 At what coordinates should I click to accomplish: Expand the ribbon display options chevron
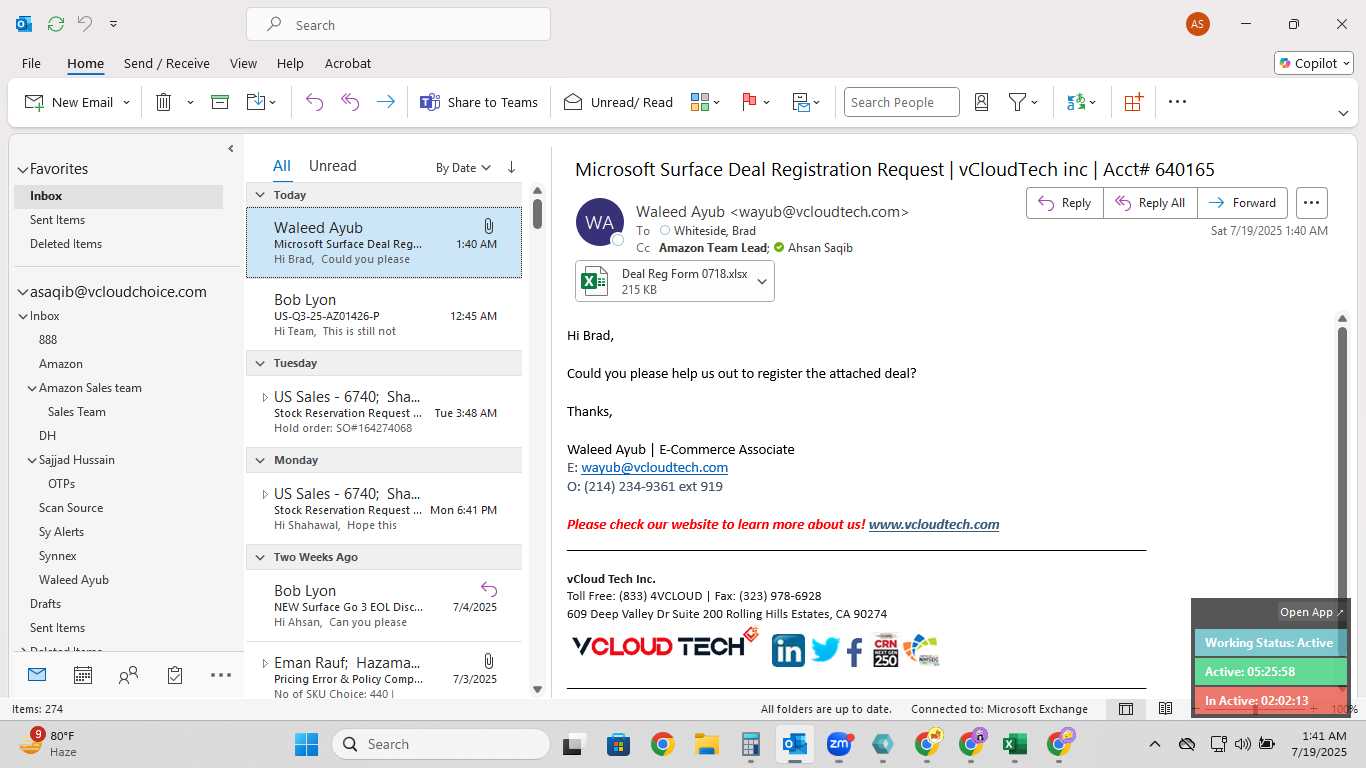(x=1343, y=113)
